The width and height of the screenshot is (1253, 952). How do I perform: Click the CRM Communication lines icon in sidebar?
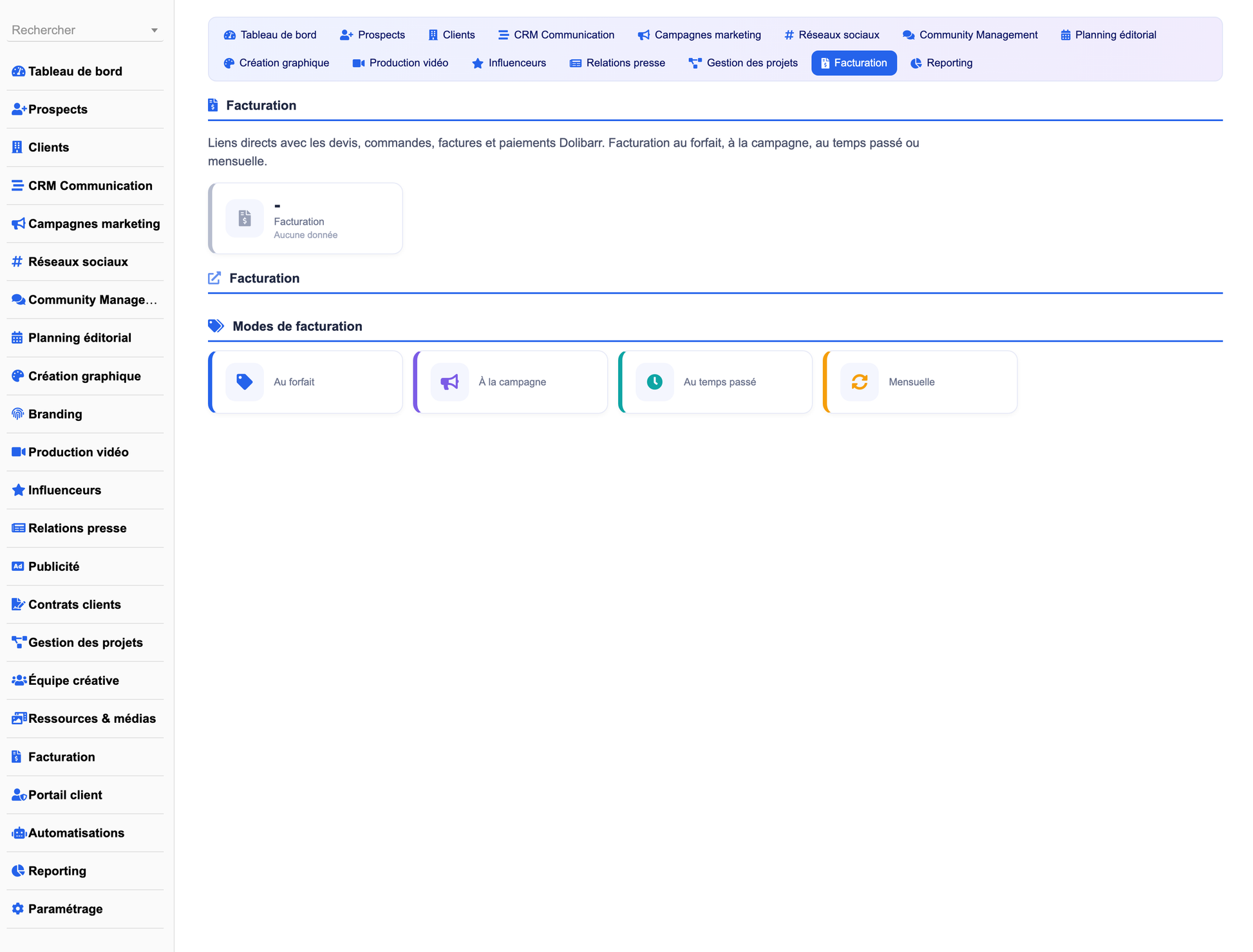tap(17, 185)
